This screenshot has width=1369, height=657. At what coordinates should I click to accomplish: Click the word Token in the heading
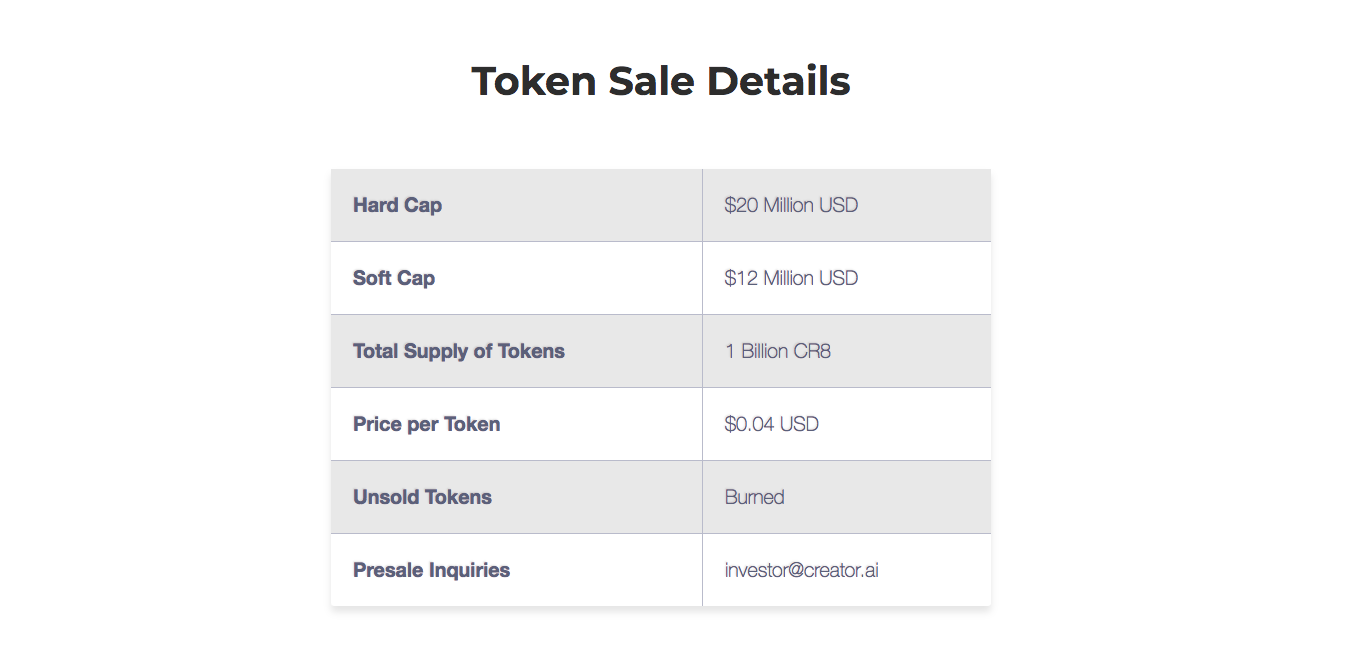click(534, 81)
